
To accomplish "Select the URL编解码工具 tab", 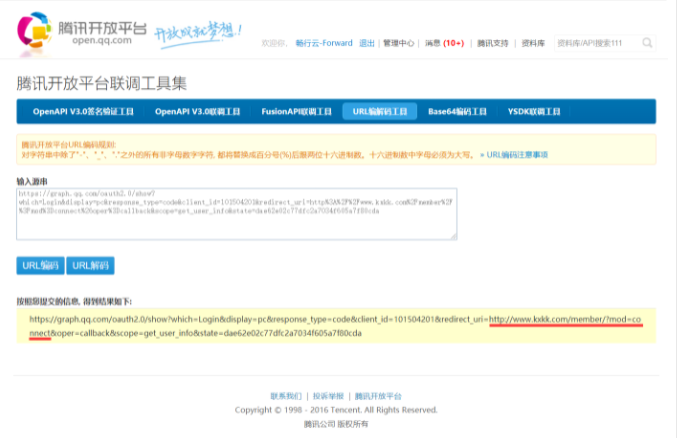I will coord(380,112).
